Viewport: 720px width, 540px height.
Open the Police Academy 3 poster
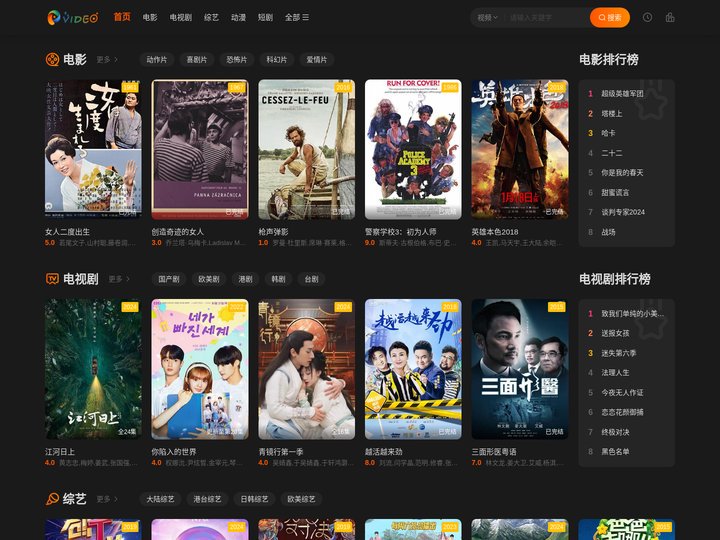413,149
